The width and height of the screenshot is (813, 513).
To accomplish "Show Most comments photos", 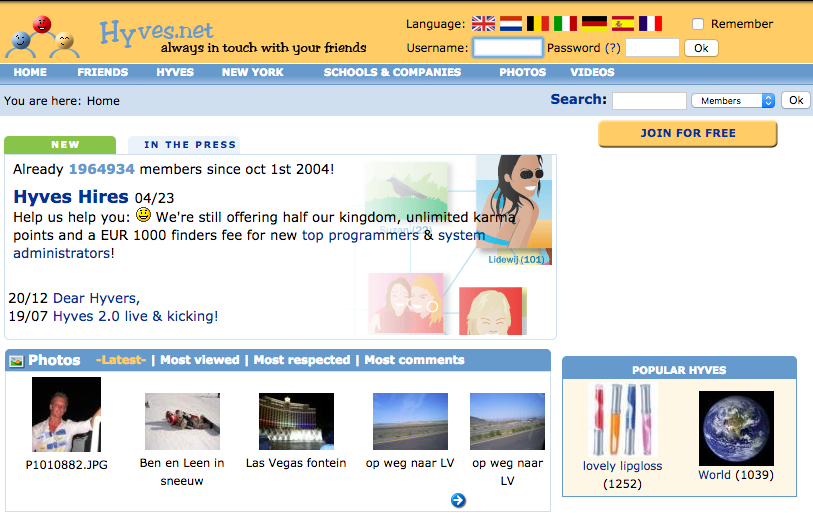I will point(414,360).
